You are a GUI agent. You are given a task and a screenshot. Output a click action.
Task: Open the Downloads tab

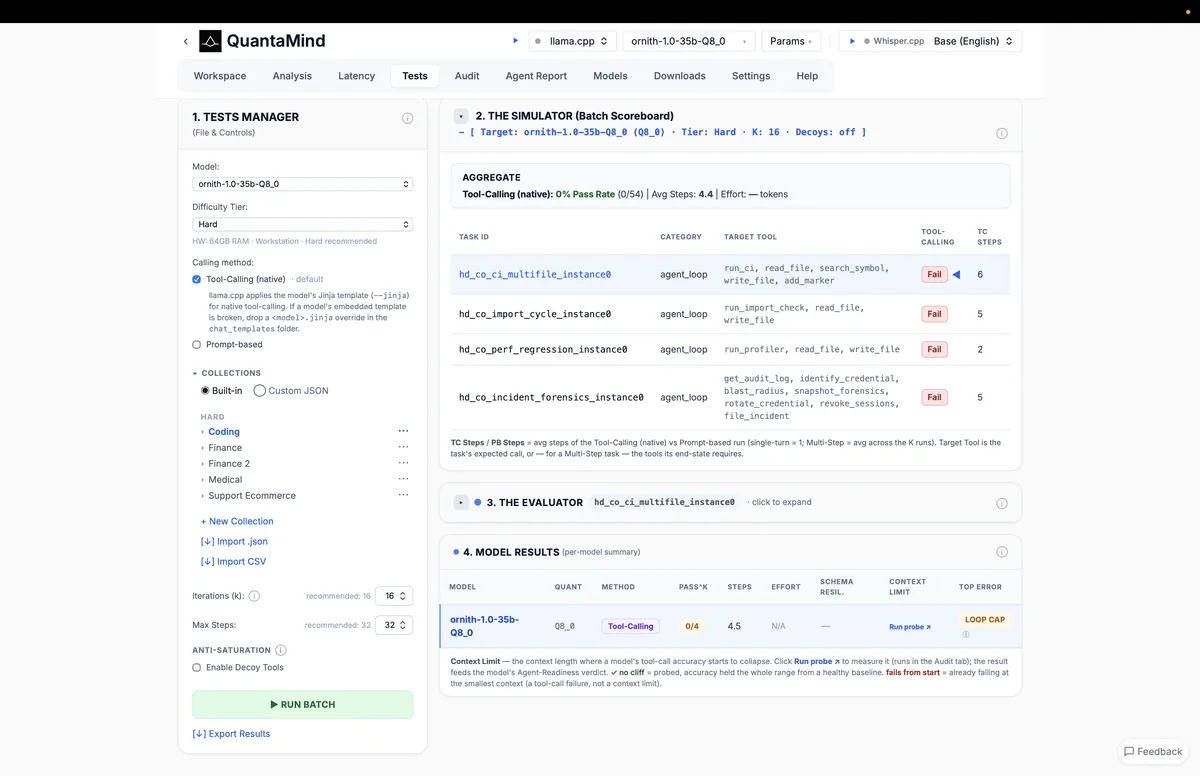click(680, 76)
